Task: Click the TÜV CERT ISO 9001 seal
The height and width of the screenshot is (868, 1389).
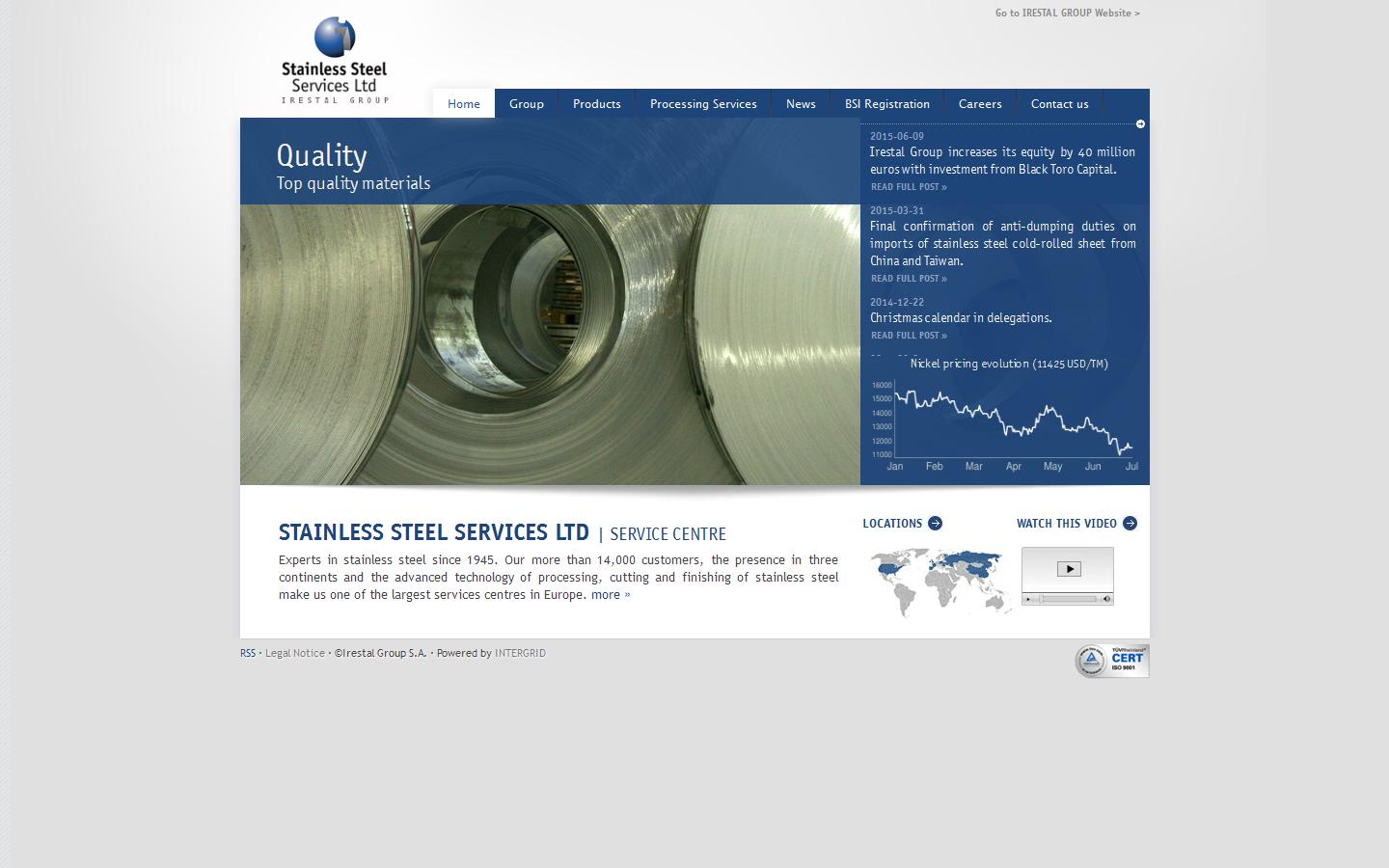Action: pos(1111,661)
